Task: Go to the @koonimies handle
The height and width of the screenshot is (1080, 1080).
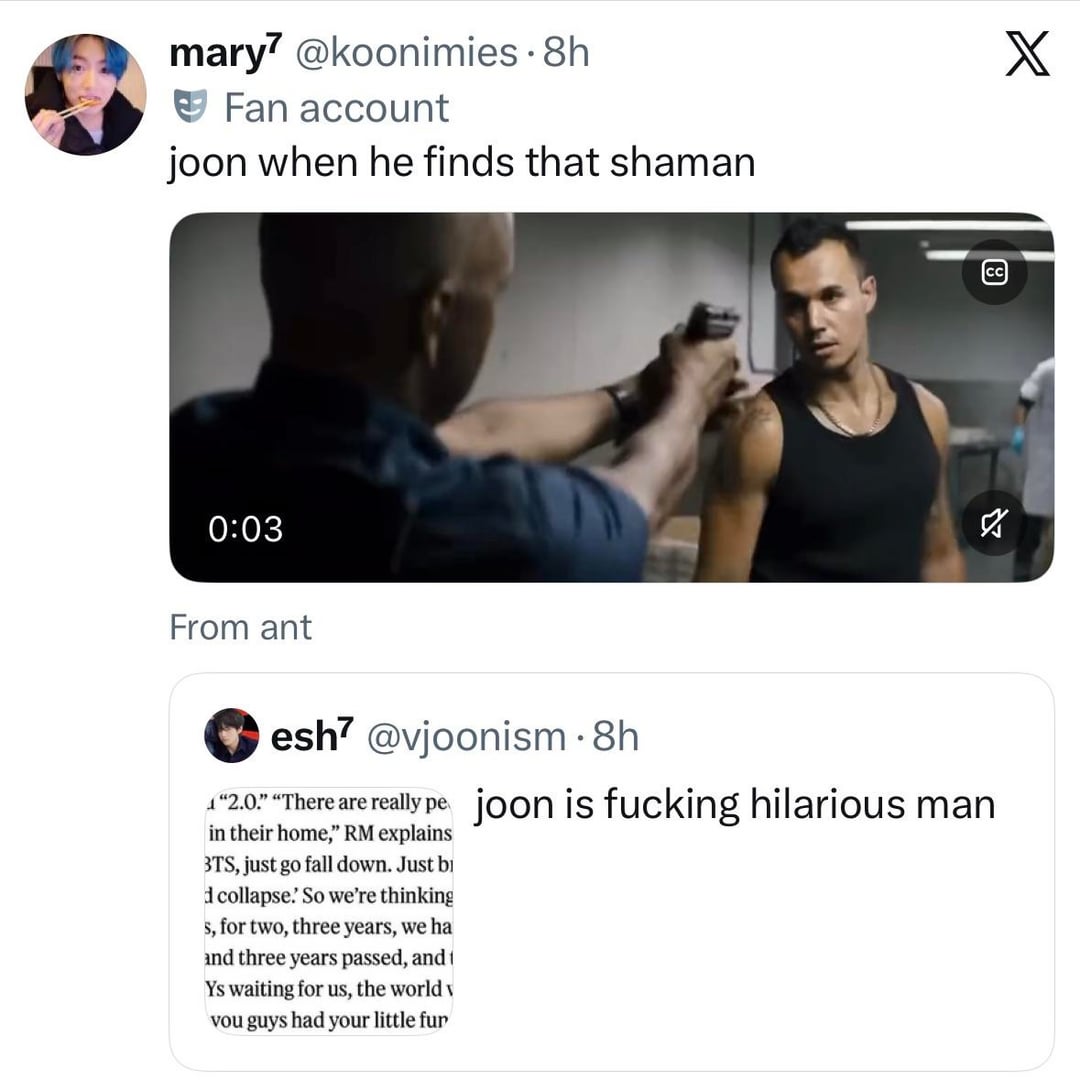Action: (x=404, y=53)
